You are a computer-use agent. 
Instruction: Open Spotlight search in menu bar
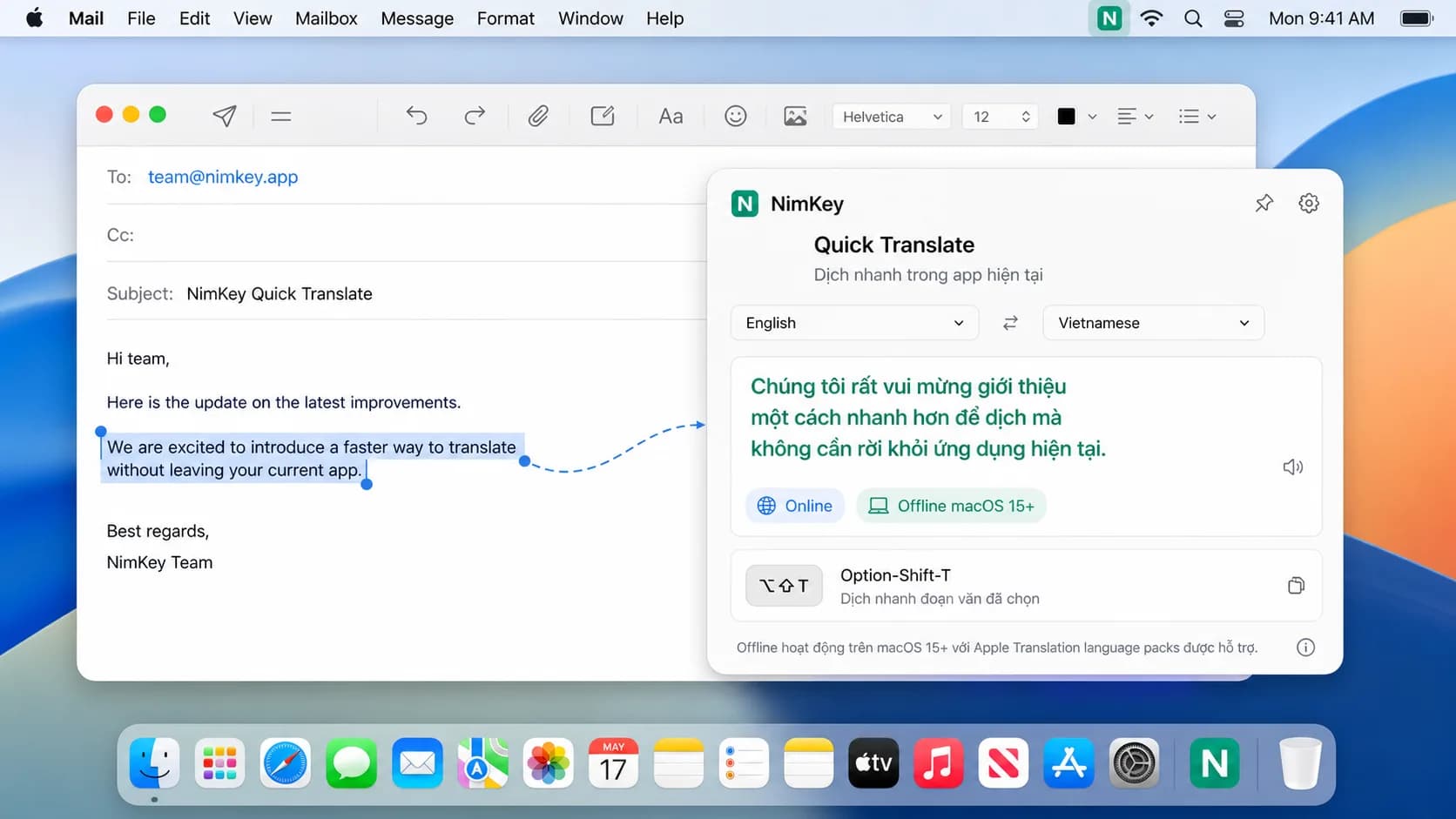point(1193,18)
